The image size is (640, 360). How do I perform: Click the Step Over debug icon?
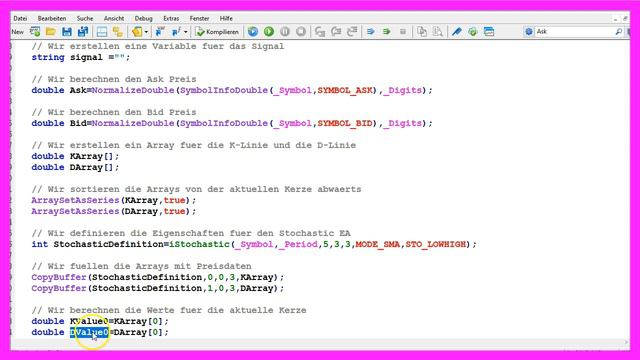coord(336,31)
